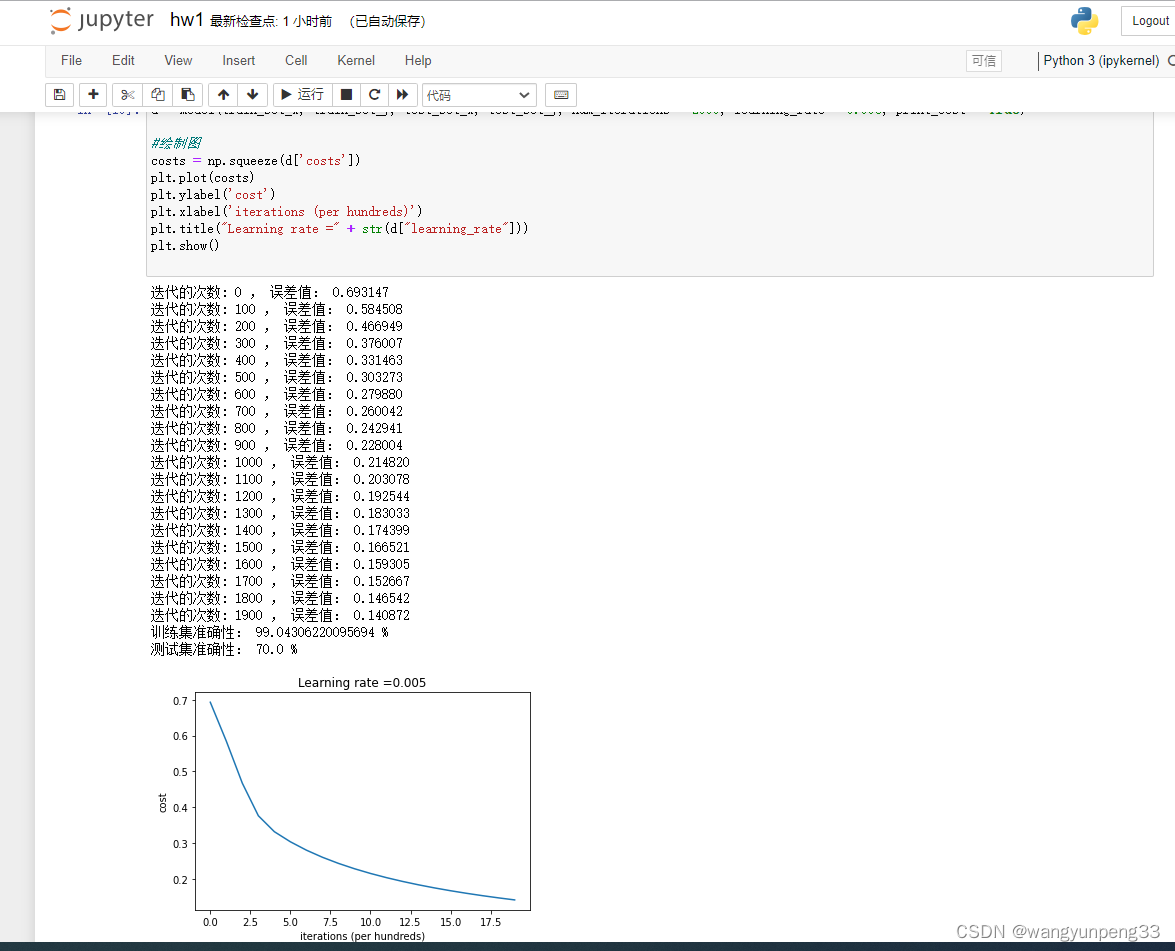Open the Kernel menu
Image resolution: width=1175 pixels, height=951 pixels.
356,61
